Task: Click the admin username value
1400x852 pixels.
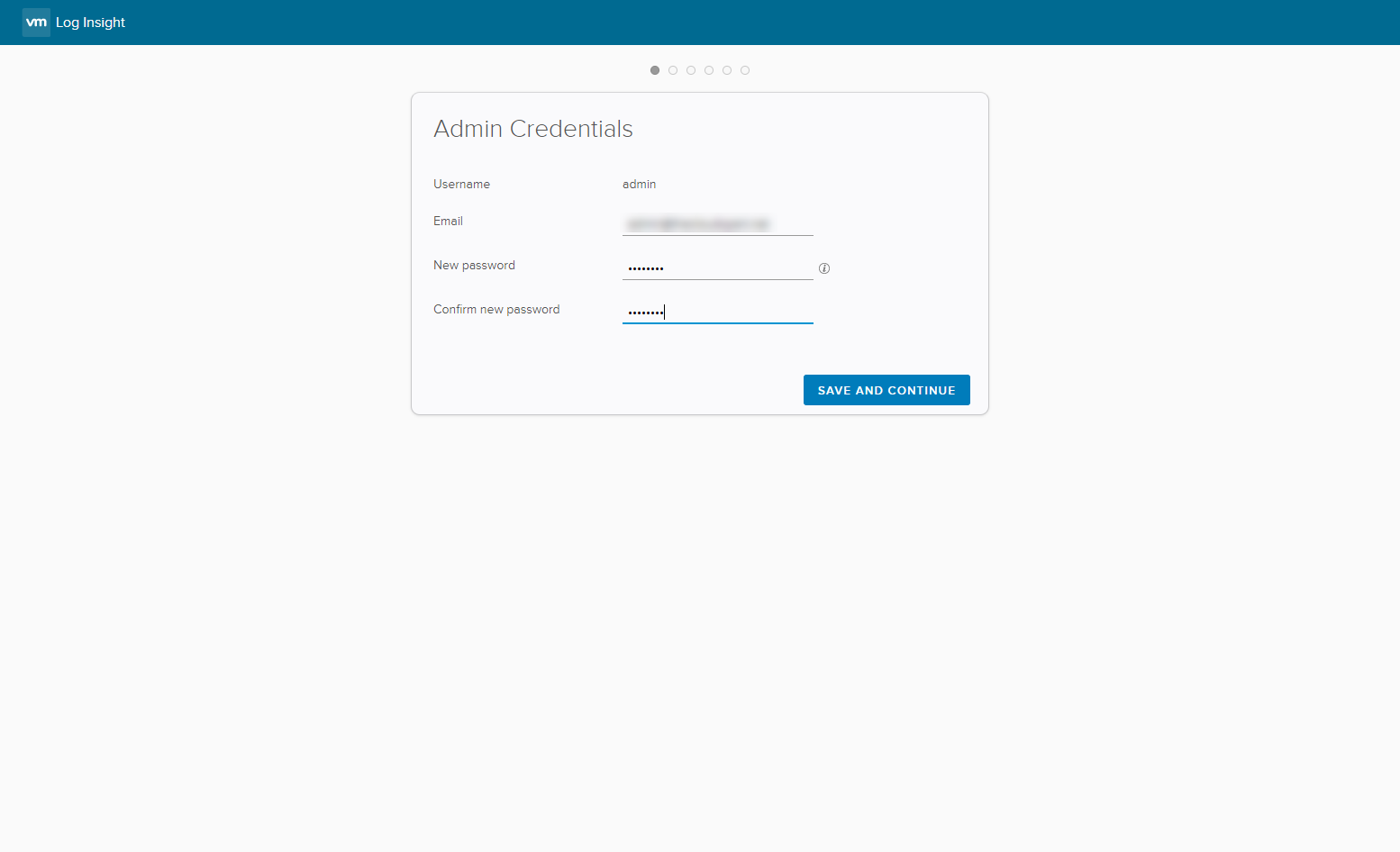Action: pyautogui.click(x=639, y=184)
